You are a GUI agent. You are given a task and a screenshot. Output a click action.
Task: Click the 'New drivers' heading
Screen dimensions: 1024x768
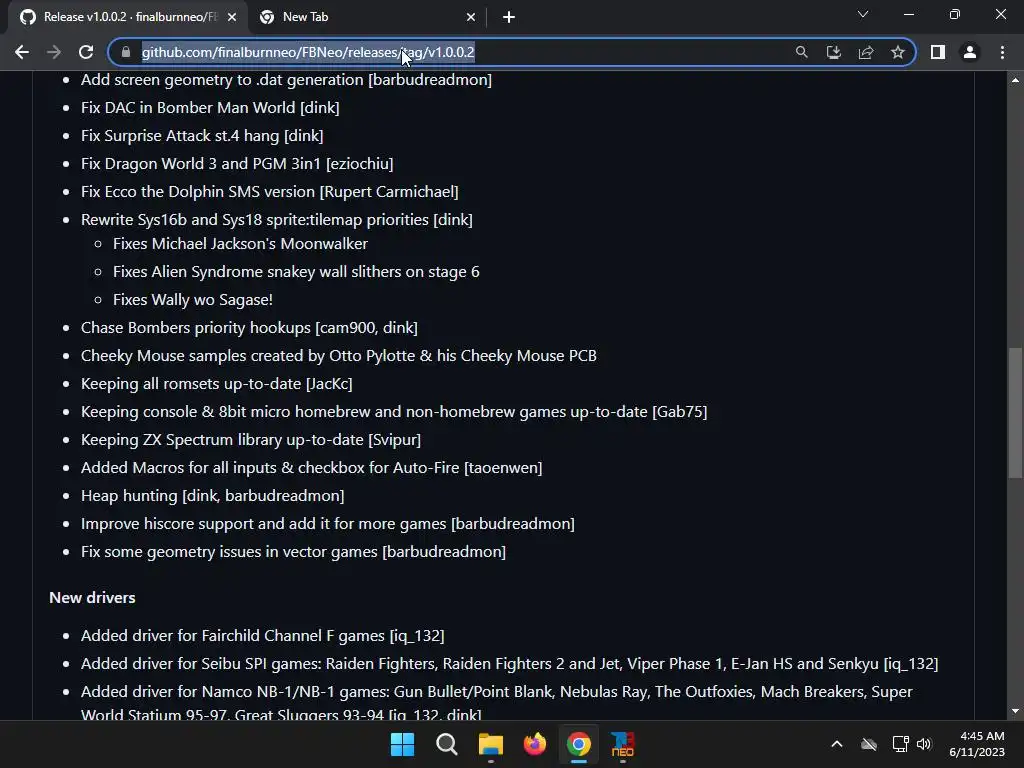point(92,598)
